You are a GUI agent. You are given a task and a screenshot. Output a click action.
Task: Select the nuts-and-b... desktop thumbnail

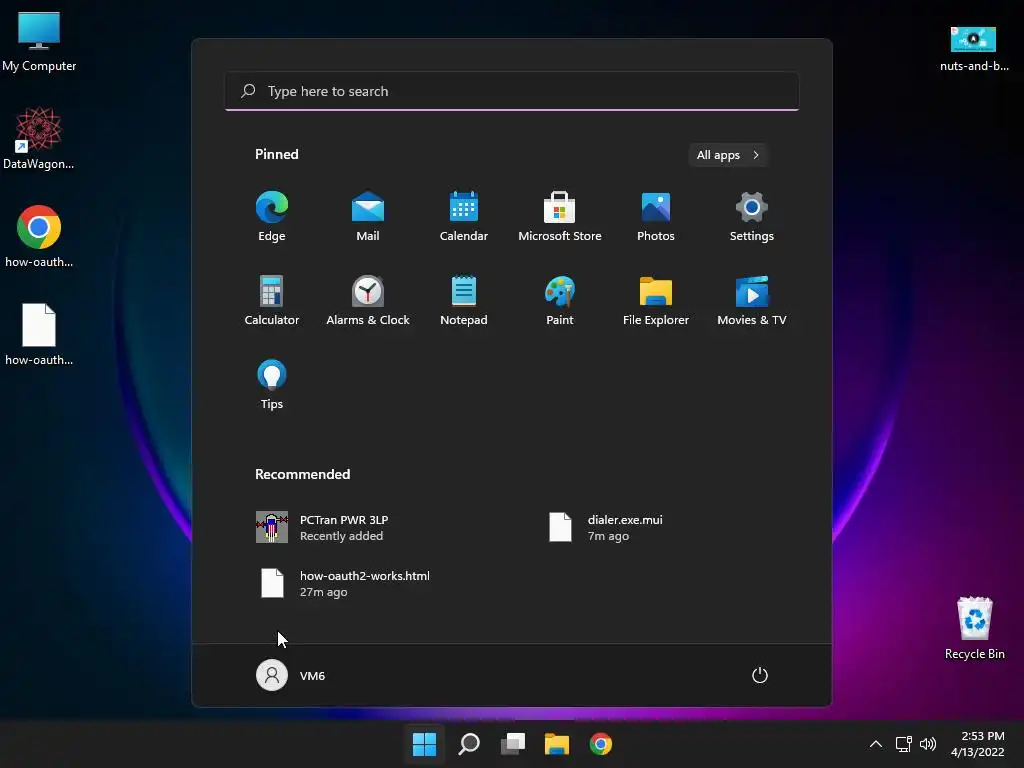[974, 48]
